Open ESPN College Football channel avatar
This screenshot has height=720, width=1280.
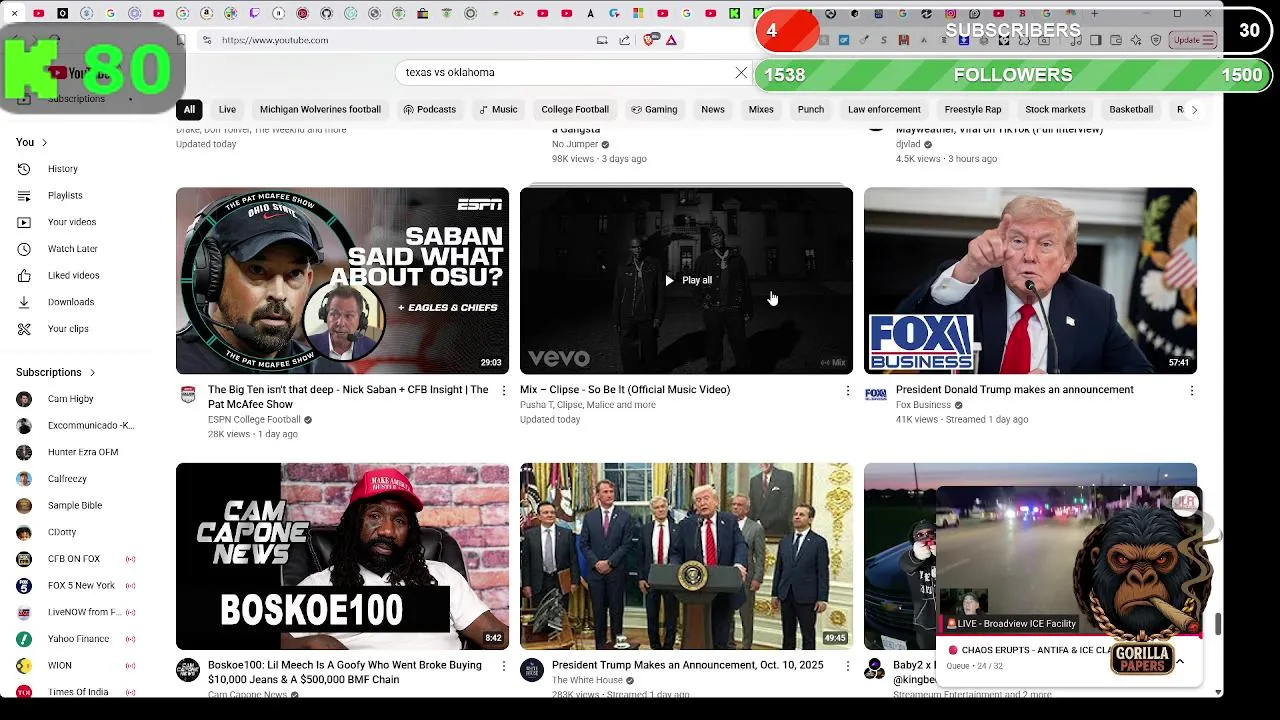[x=188, y=395]
